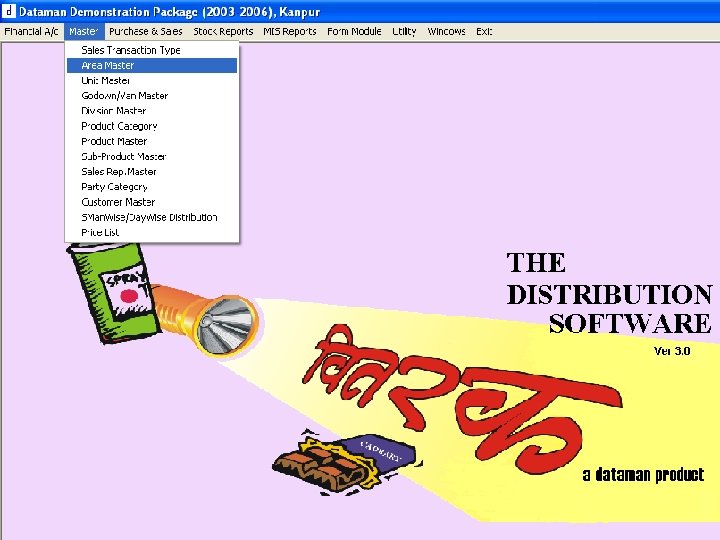Open Price List entry
The height and width of the screenshot is (540, 720).
152,232
